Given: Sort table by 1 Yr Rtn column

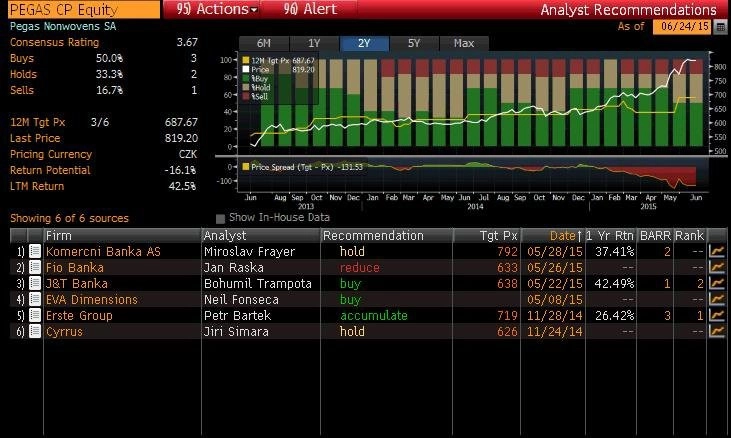Looking at the screenshot, I should (x=610, y=235).
